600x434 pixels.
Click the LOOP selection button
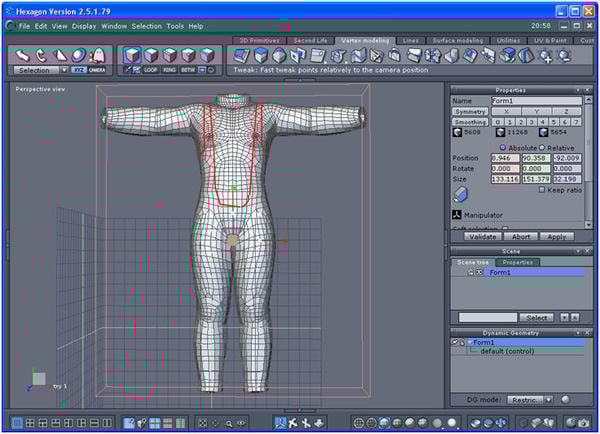[151, 70]
